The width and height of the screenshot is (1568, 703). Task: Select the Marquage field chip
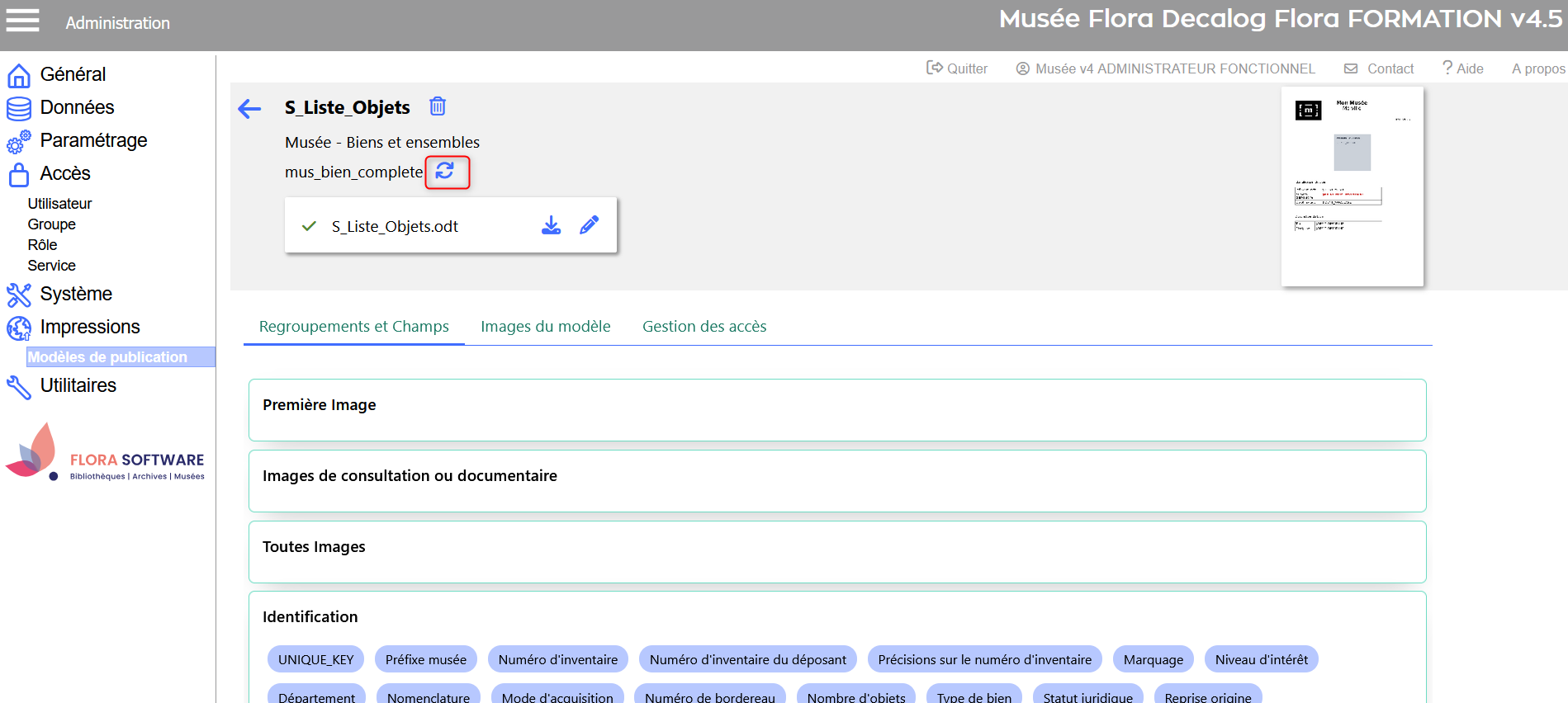click(1153, 659)
